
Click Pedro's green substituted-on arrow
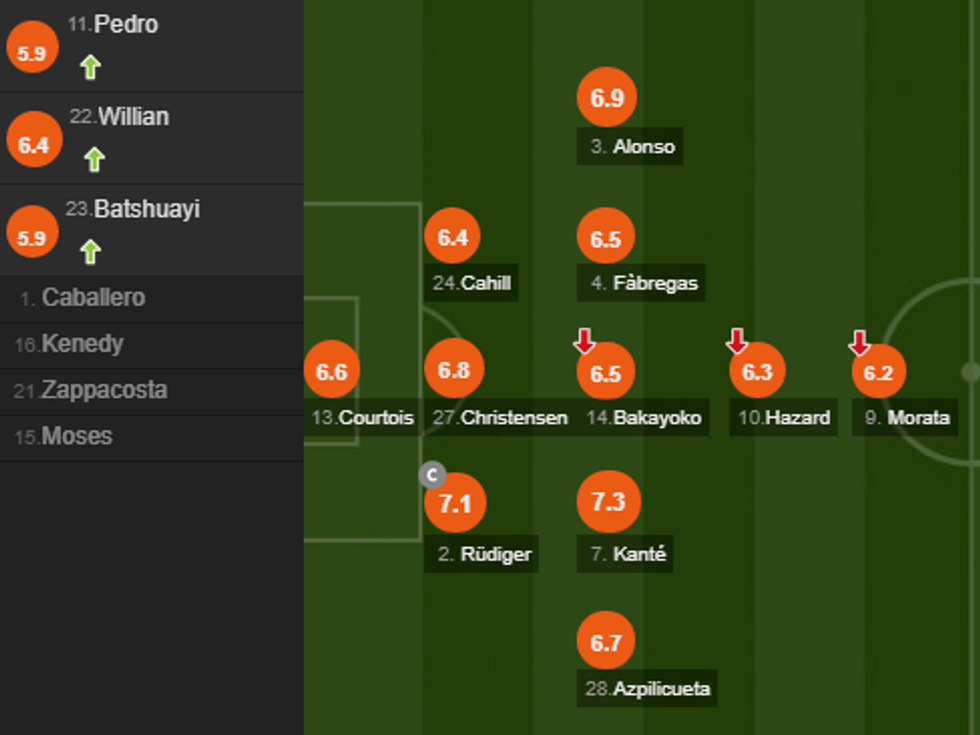click(x=91, y=68)
